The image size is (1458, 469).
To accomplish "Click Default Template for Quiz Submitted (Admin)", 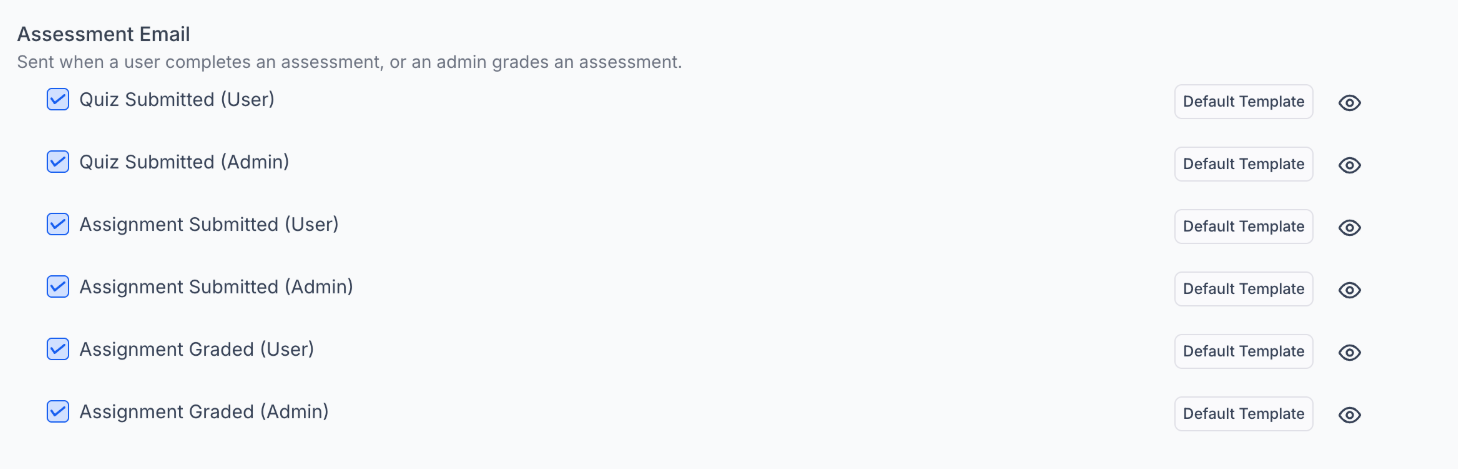I will coord(1243,164).
